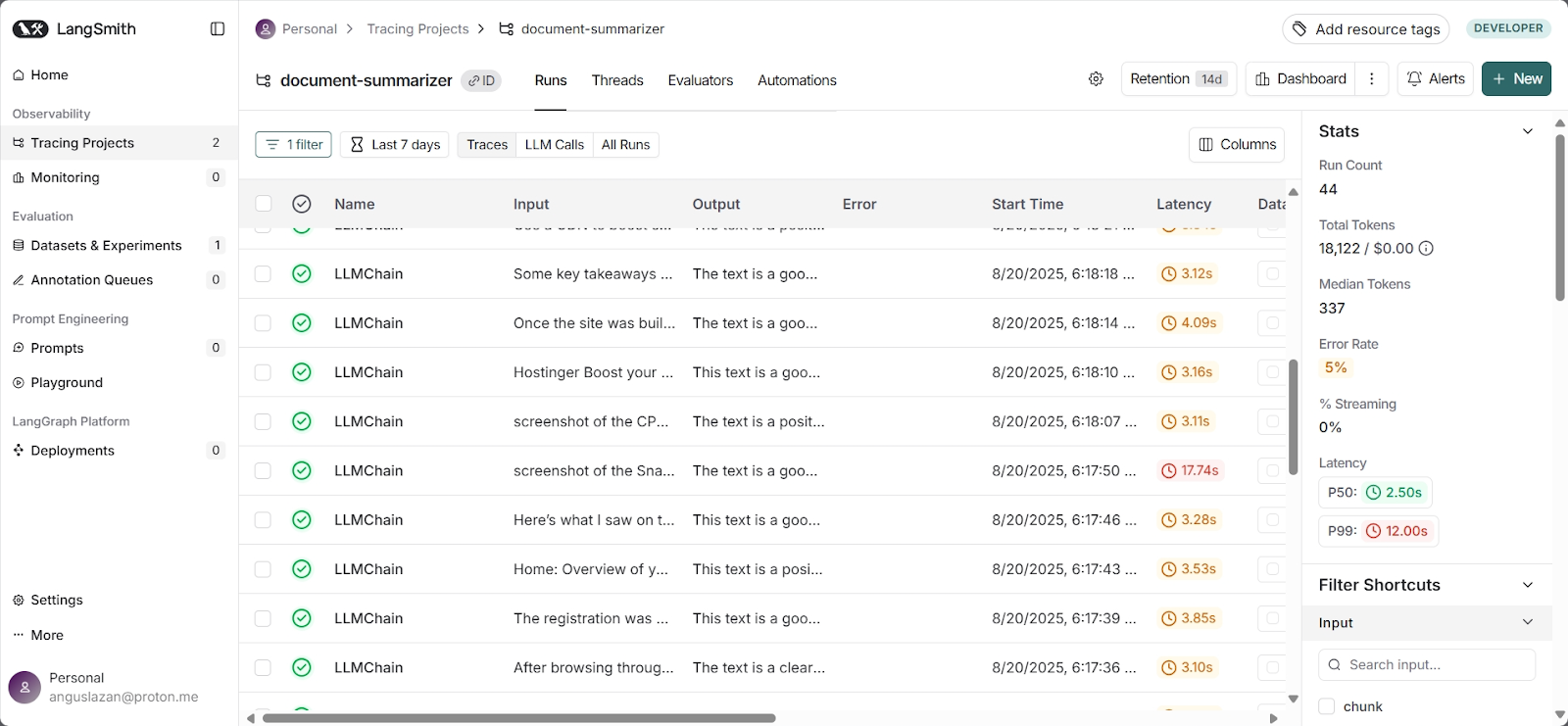This screenshot has width=1568, height=726.
Task: Click the horizontal table scrollbar
Action: point(518,718)
